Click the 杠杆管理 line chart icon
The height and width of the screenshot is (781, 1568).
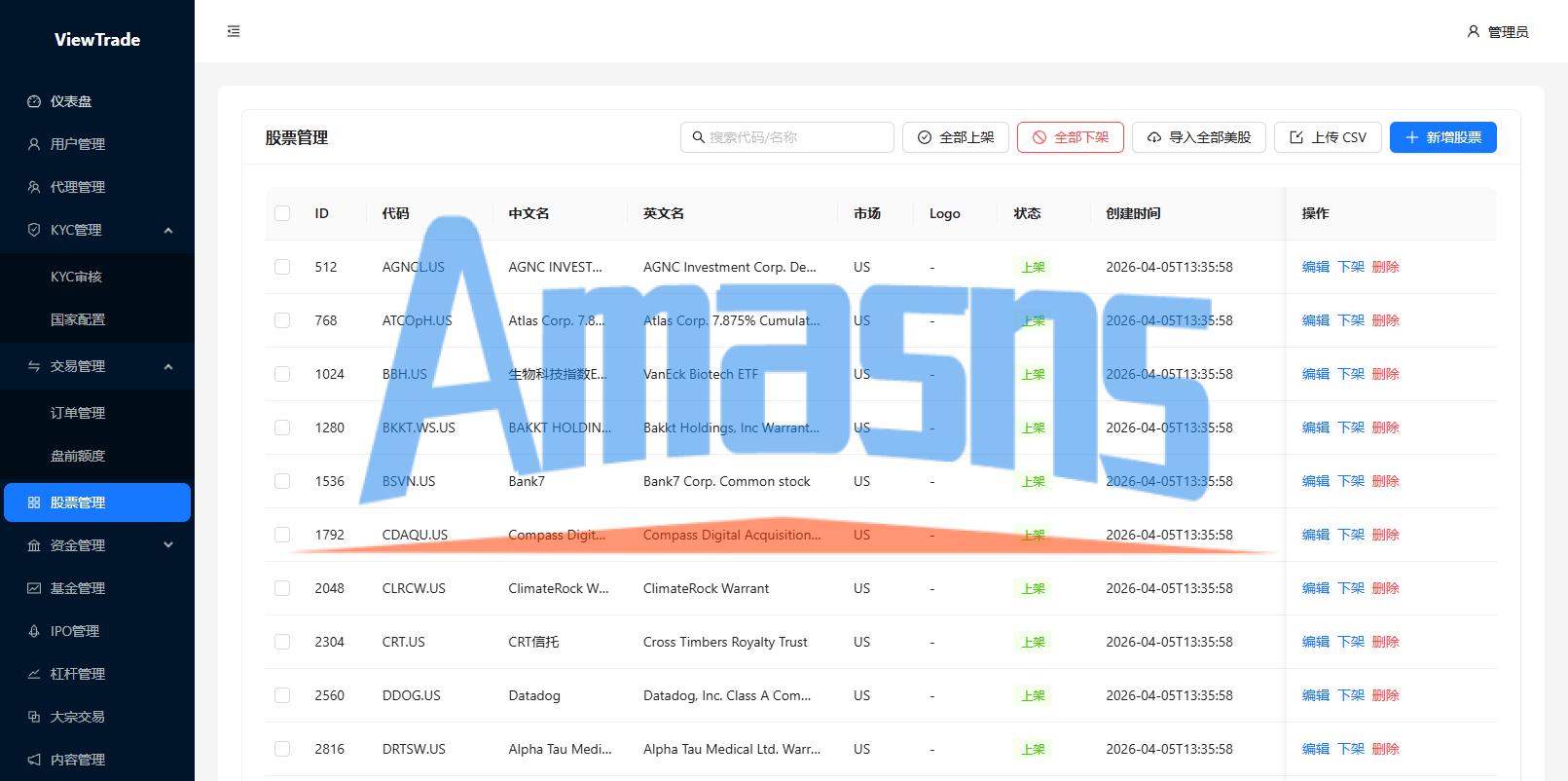point(34,674)
